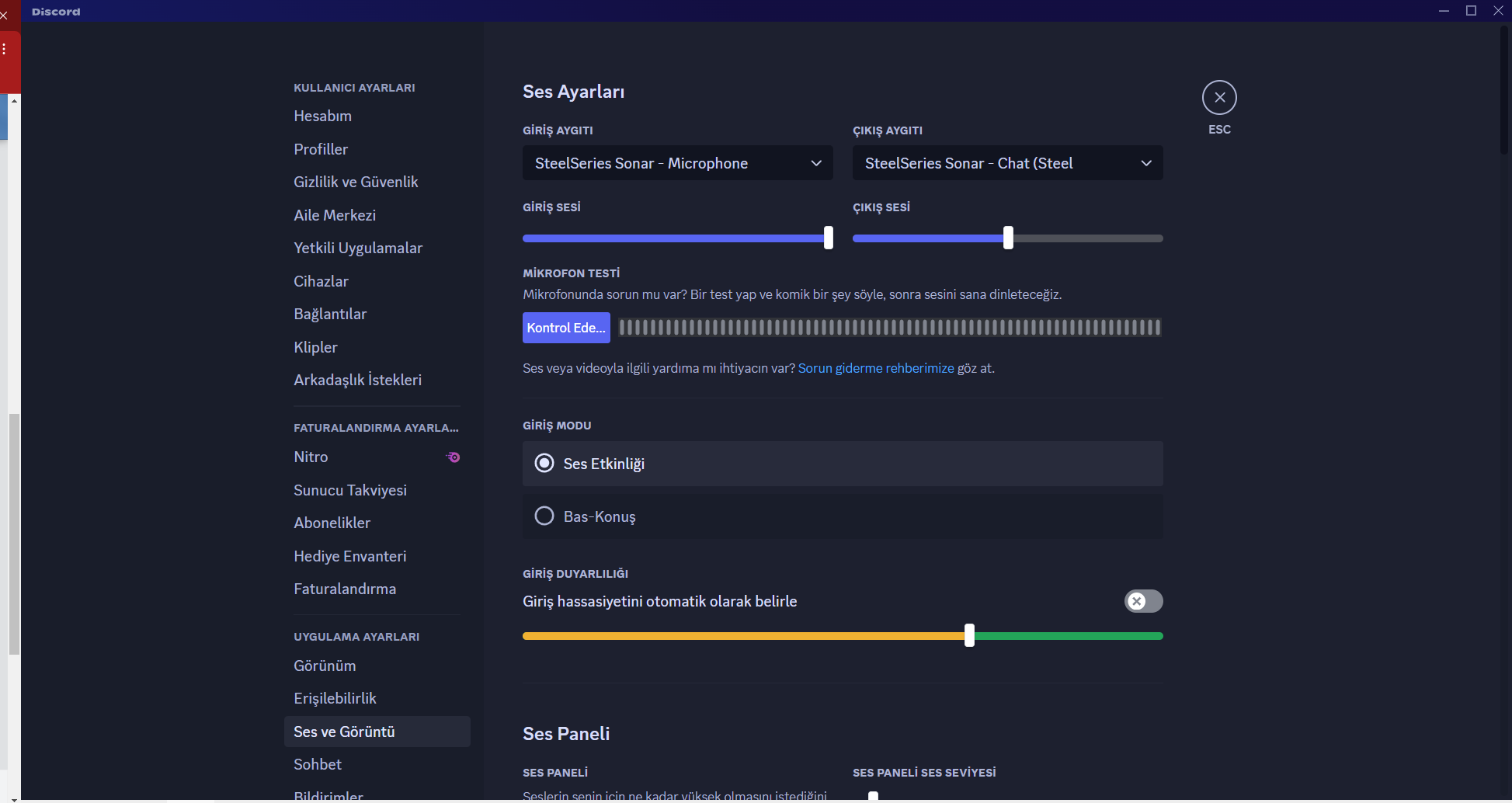Click the Giriş Sesi volume slider handle

(x=829, y=238)
